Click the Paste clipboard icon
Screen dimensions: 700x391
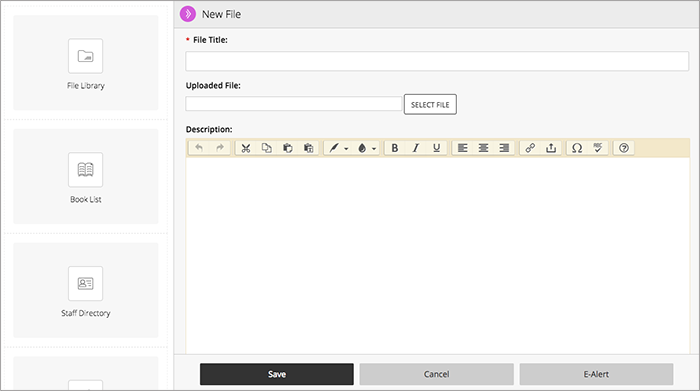click(x=288, y=148)
